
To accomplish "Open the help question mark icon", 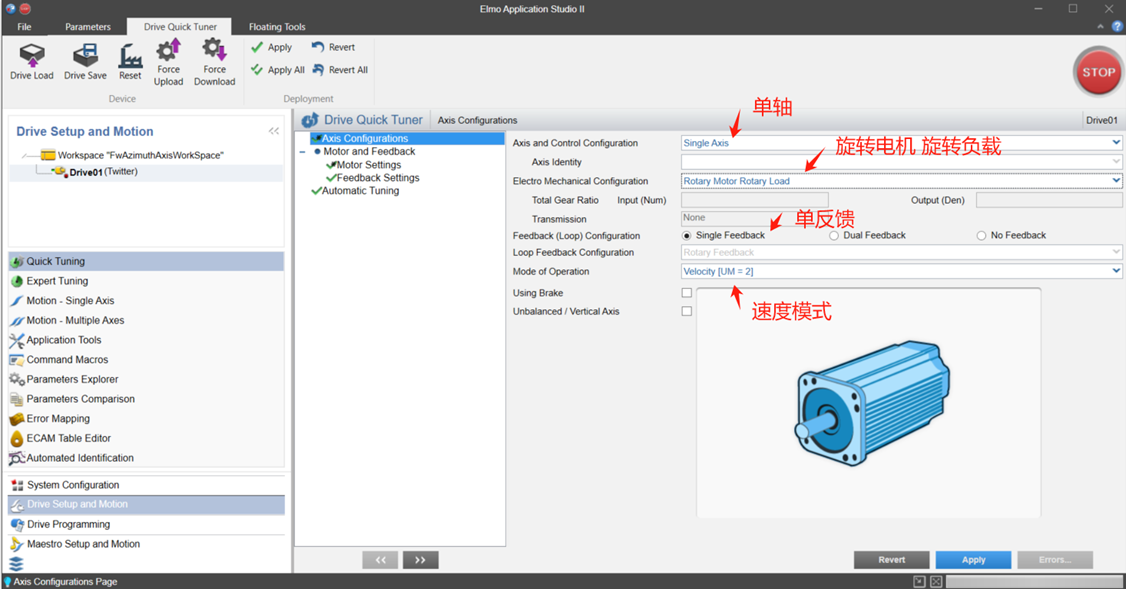I will 1117,27.
